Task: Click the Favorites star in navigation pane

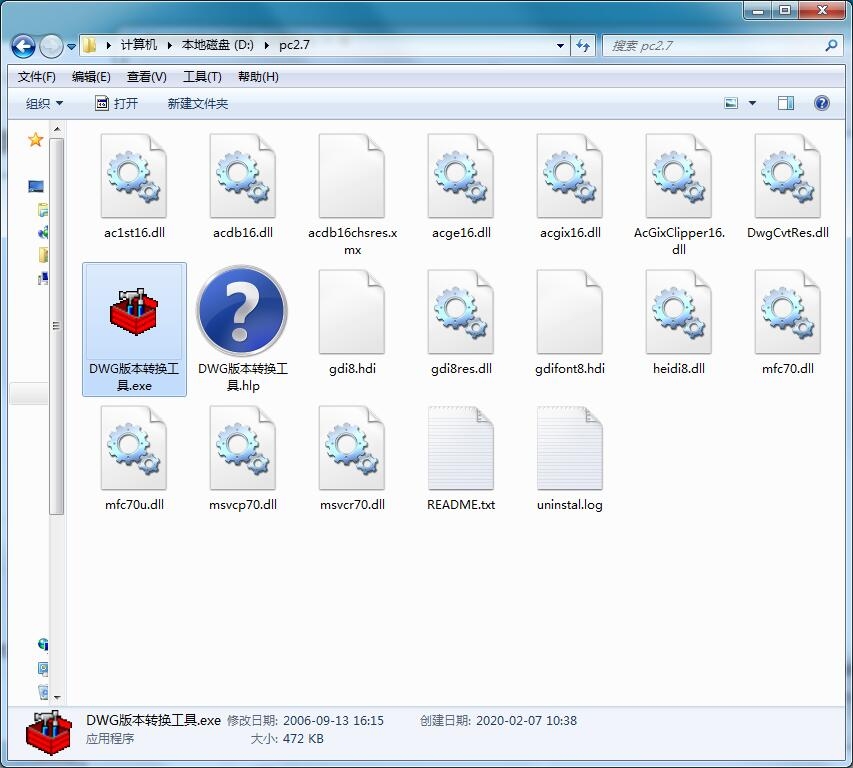Action: pos(35,140)
